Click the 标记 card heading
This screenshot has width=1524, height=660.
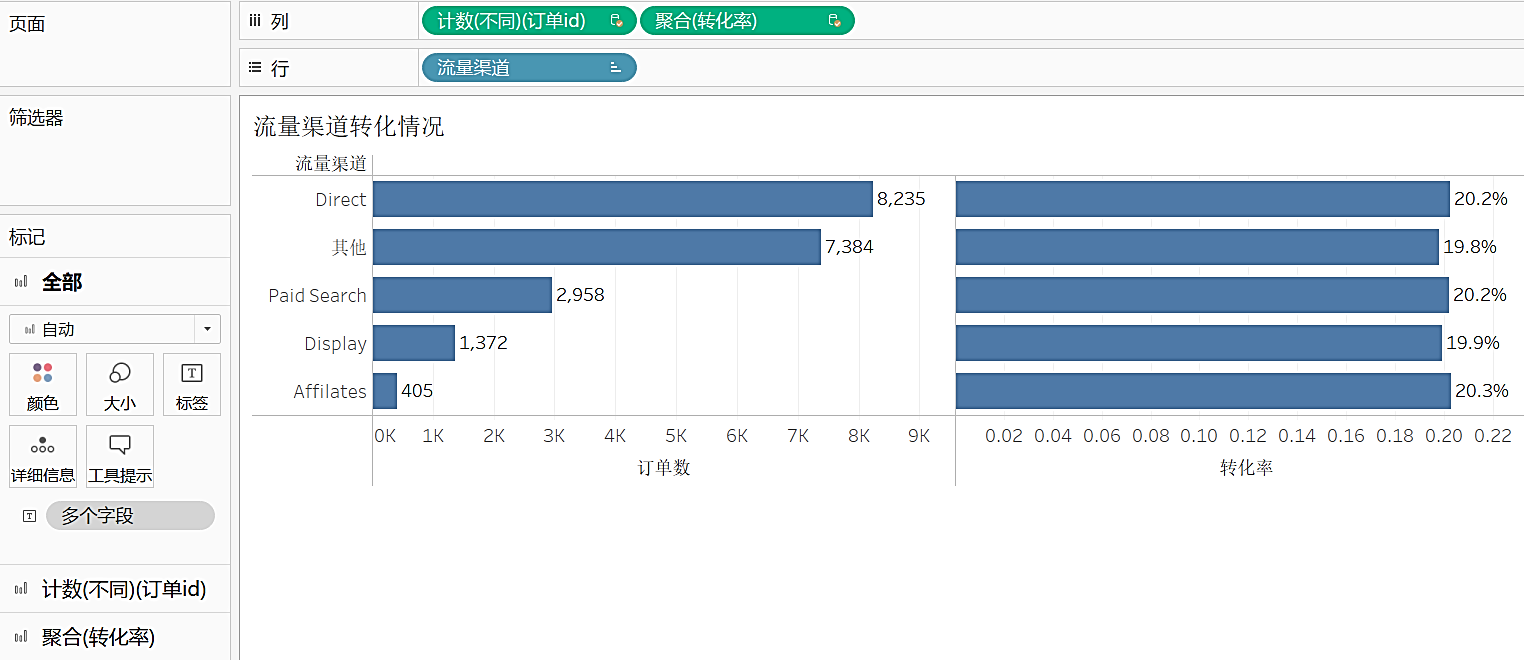27,238
